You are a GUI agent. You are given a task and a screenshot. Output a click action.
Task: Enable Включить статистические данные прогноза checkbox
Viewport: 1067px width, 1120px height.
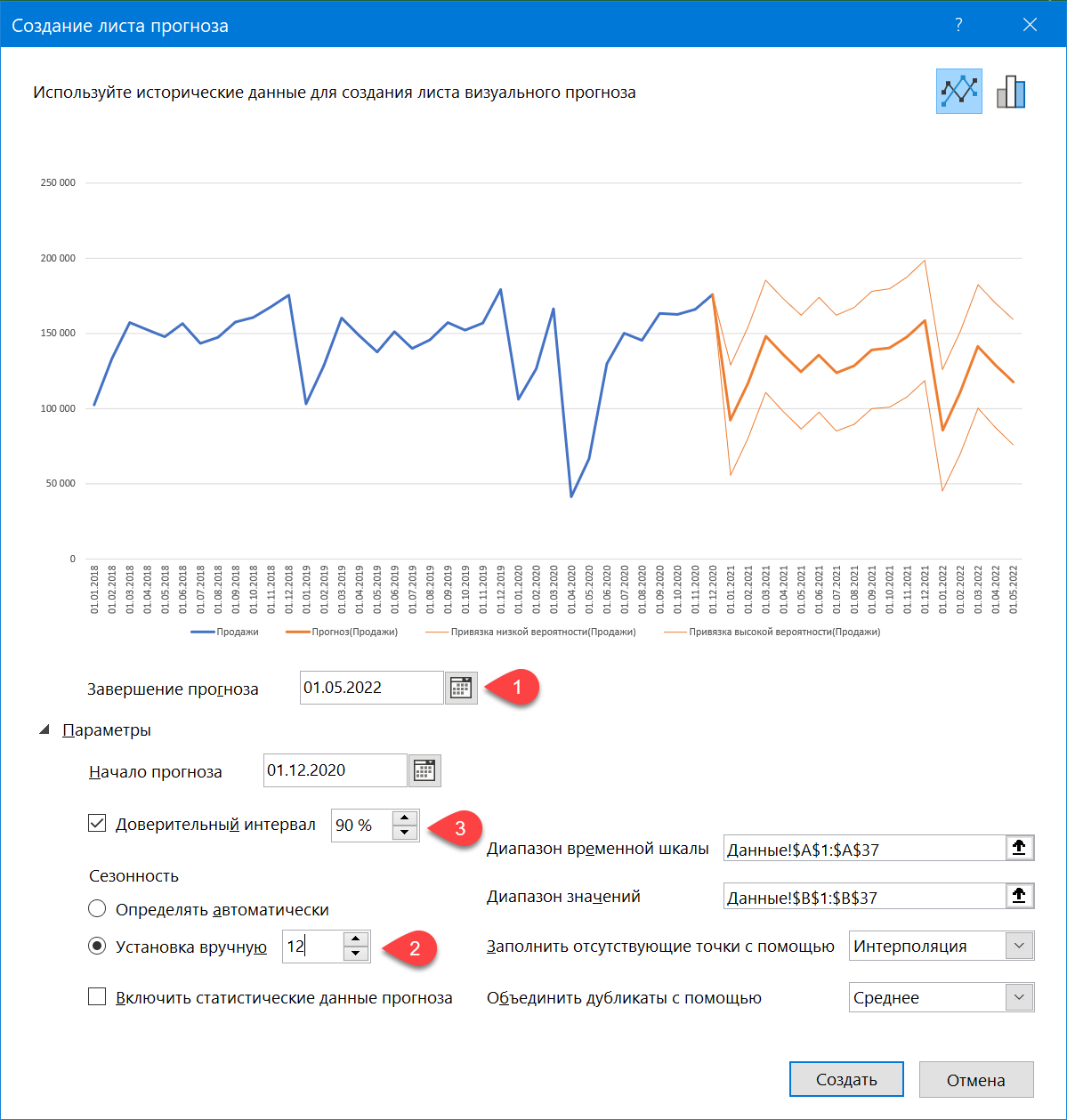[97, 996]
